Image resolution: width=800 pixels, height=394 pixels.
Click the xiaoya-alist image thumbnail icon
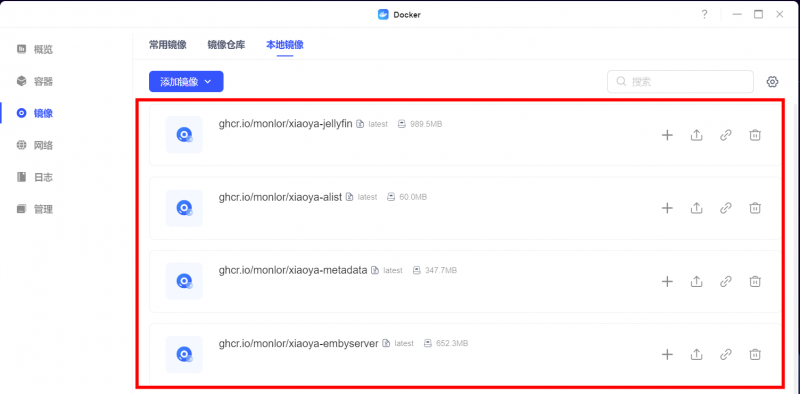coord(184,208)
